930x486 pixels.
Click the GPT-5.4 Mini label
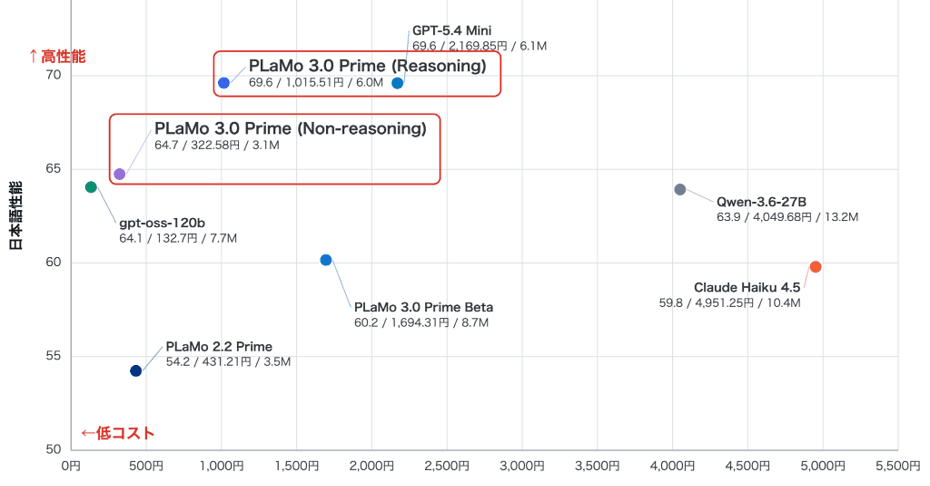click(451, 31)
